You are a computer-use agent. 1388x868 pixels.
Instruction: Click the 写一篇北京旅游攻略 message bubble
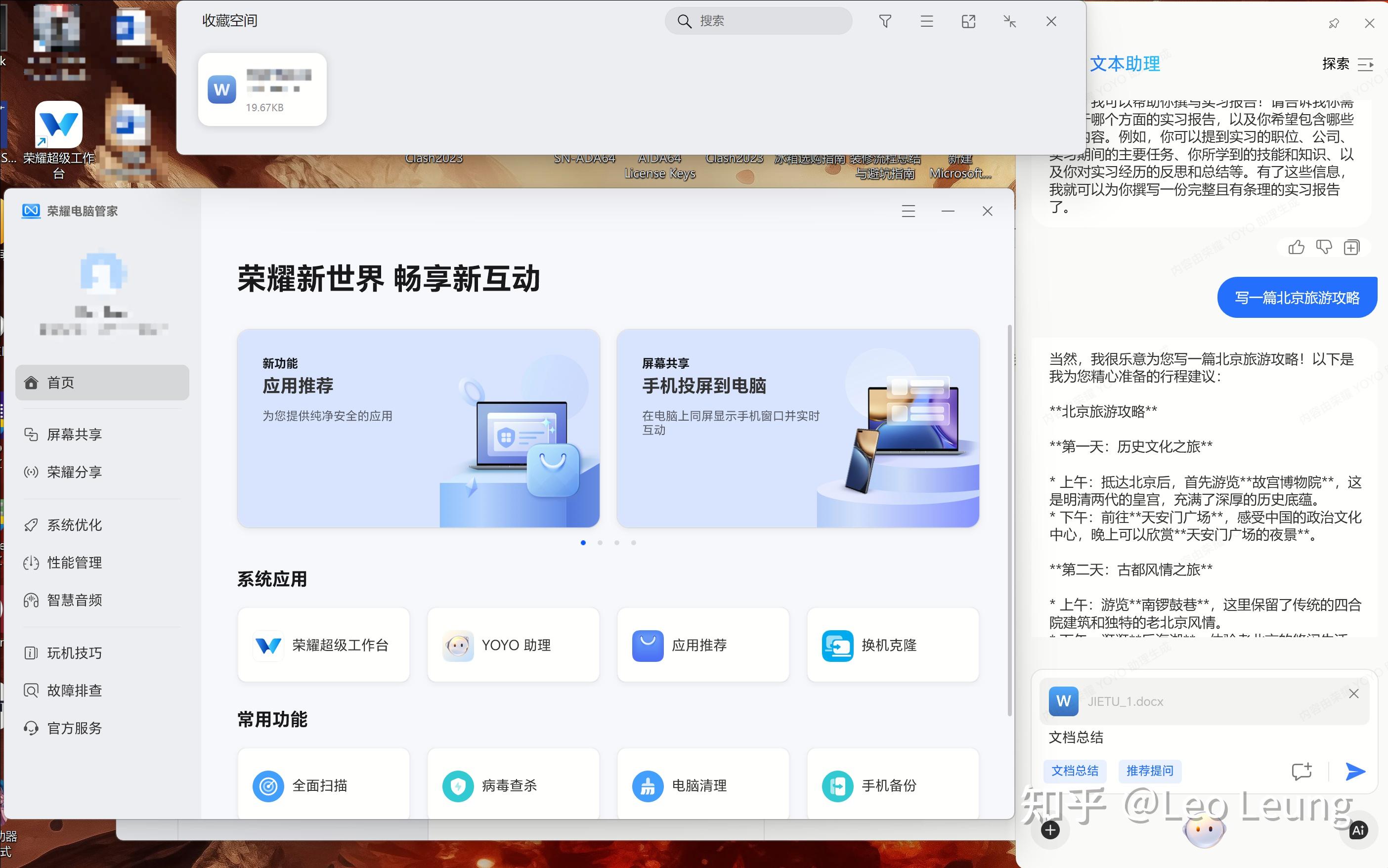tap(1297, 298)
